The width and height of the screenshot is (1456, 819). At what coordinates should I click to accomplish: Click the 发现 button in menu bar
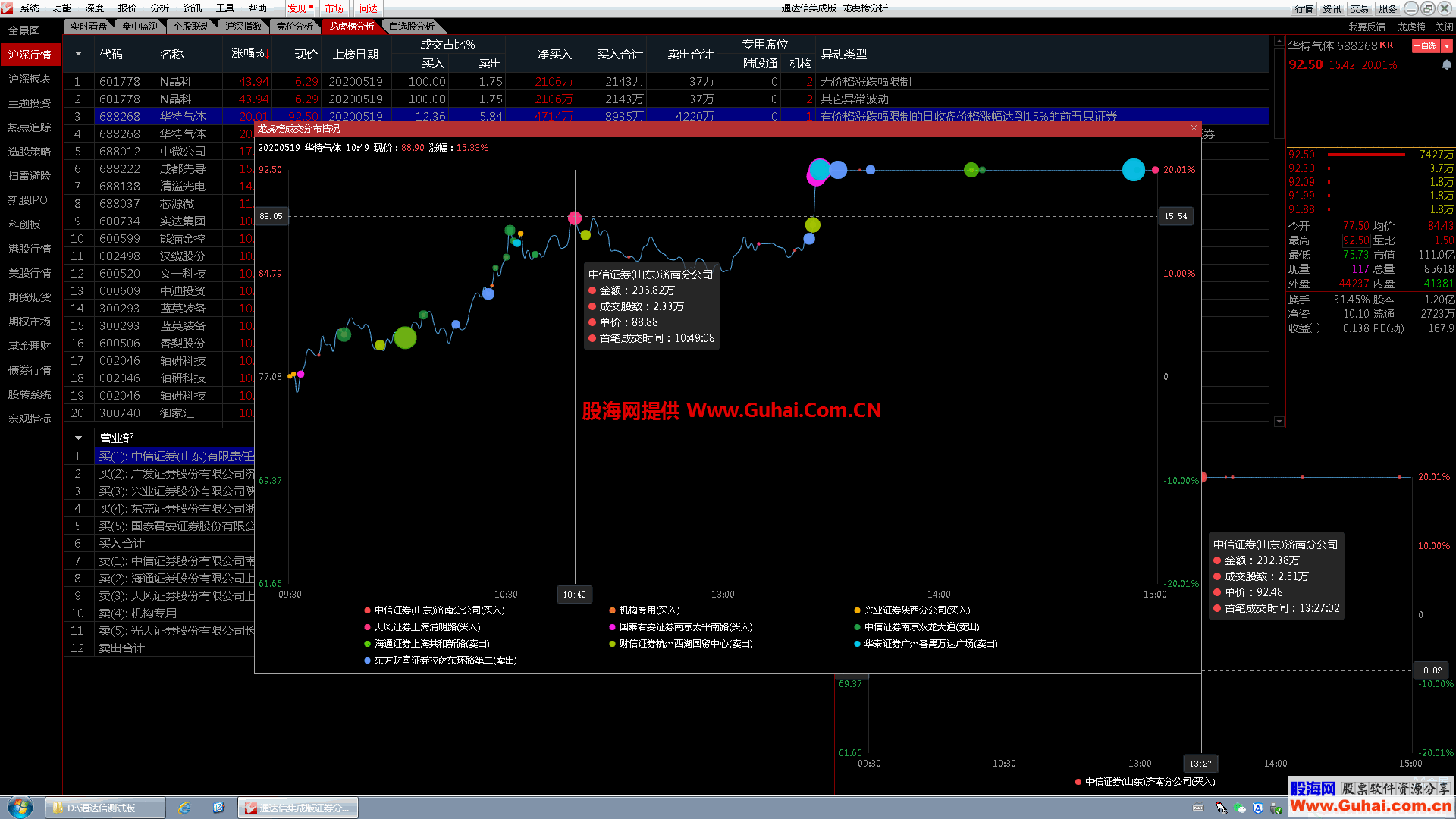click(300, 8)
